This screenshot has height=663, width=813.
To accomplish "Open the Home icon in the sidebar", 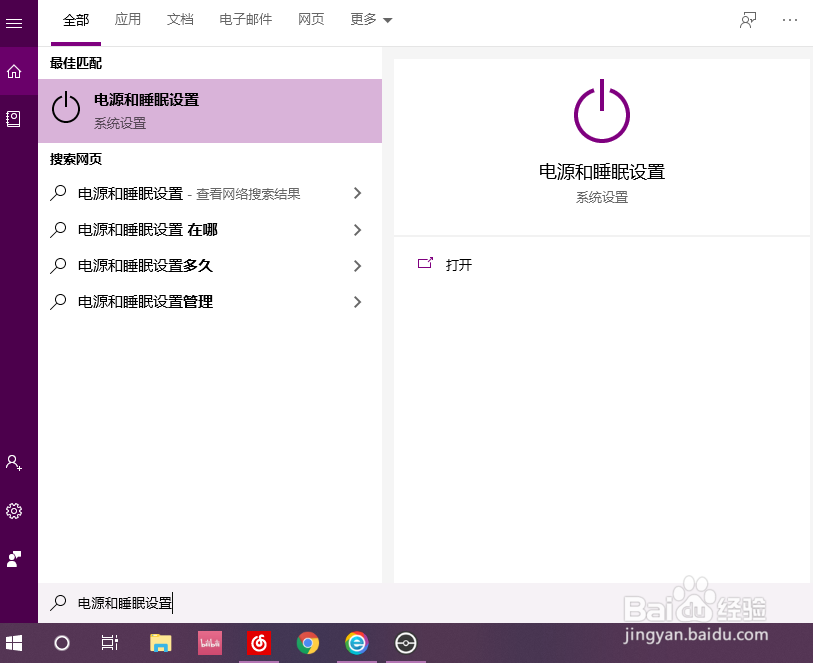I will coord(14,72).
